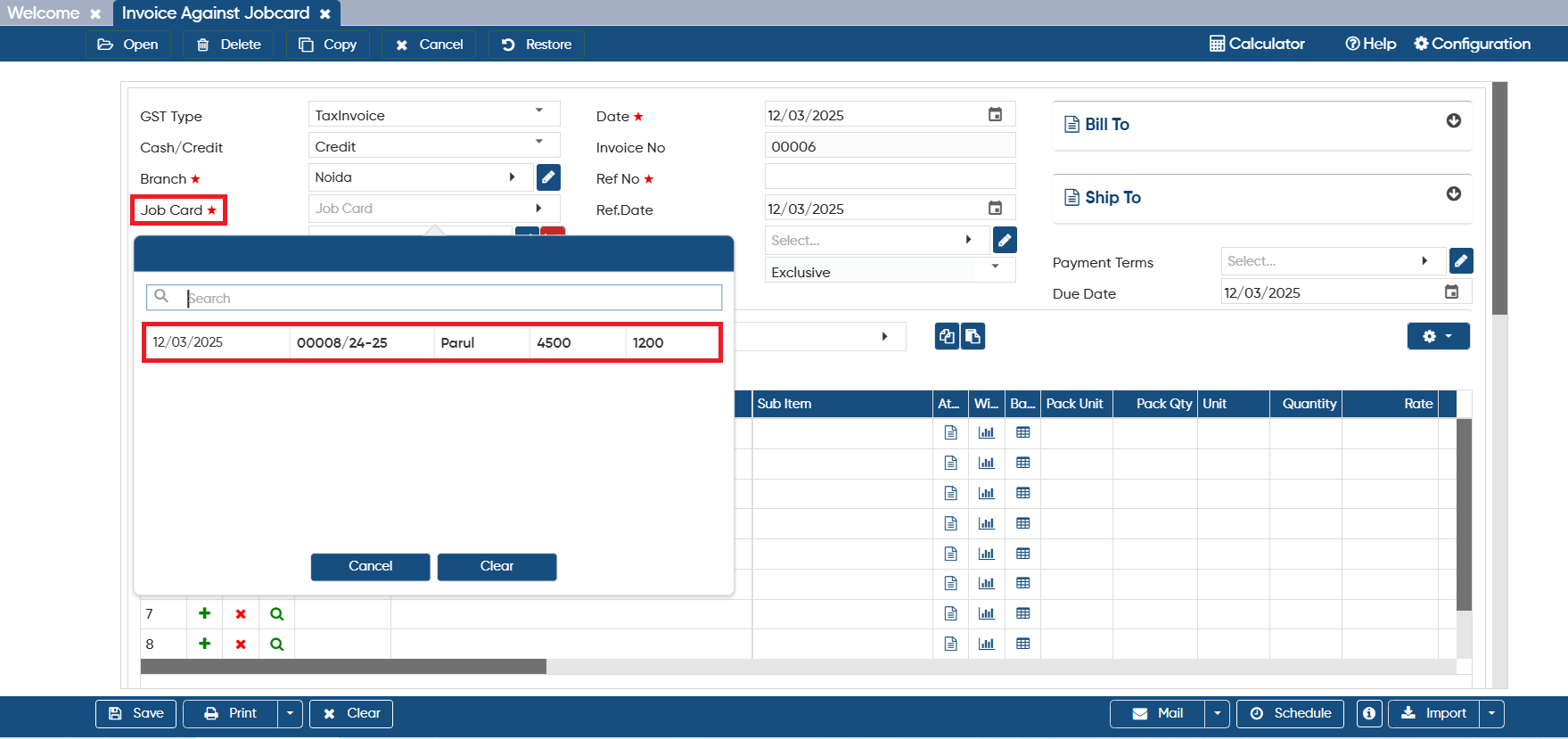This screenshot has height=739, width=1568.
Task: Click Cancel in the Job Card popup
Action: point(370,567)
